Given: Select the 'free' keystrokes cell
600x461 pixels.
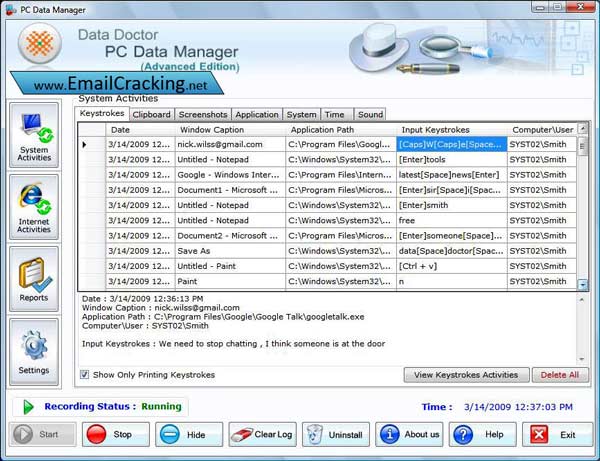Looking at the screenshot, I should 452,220.
